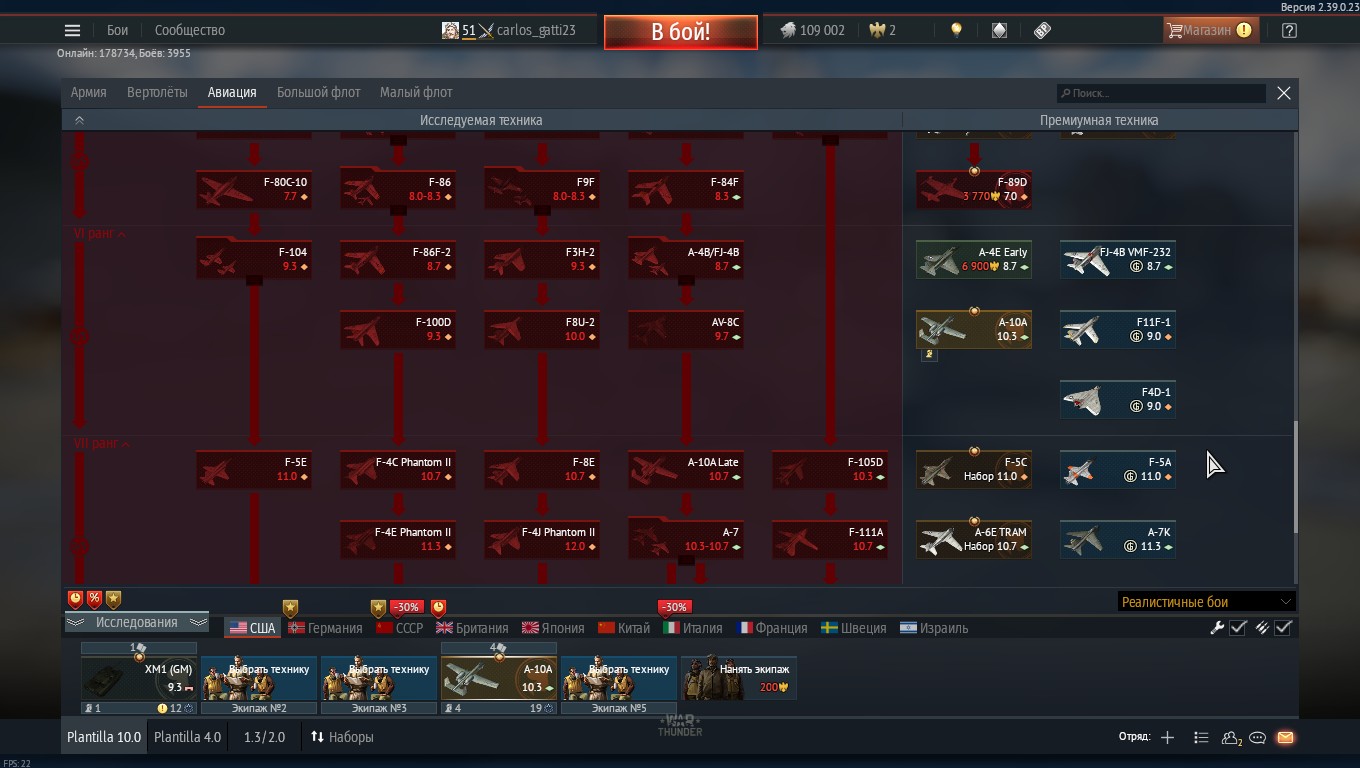The width and height of the screenshot is (1360, 768).
Task: Collapse the VII ранг section
Action: (102, 443)
